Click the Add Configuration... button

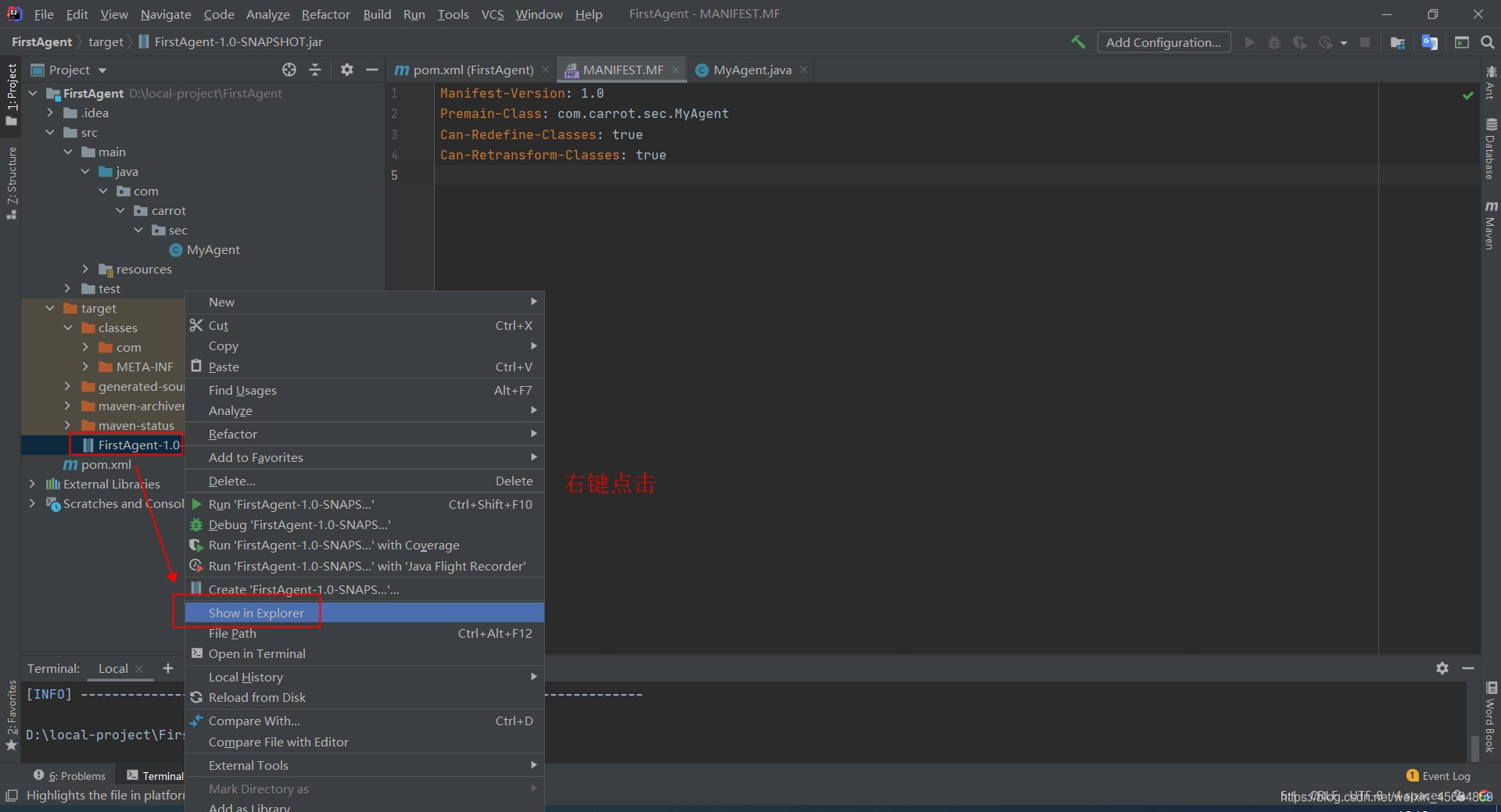(1163, 42)
